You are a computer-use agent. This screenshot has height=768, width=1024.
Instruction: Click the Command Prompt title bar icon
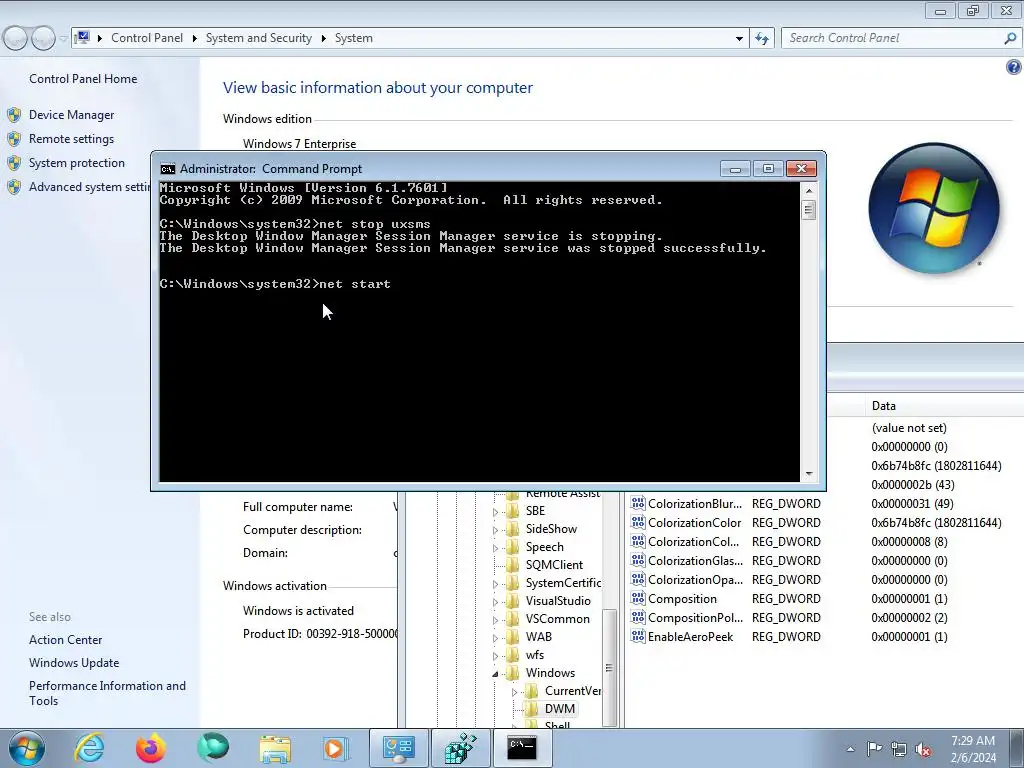(x=168, y=169)
